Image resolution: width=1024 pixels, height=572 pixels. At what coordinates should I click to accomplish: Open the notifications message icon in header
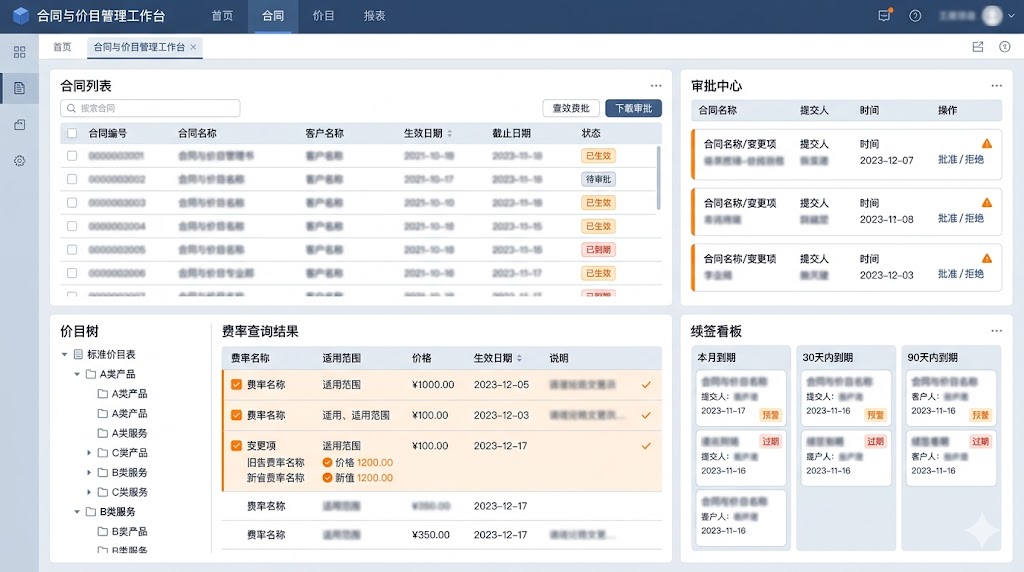pos(884,16)
